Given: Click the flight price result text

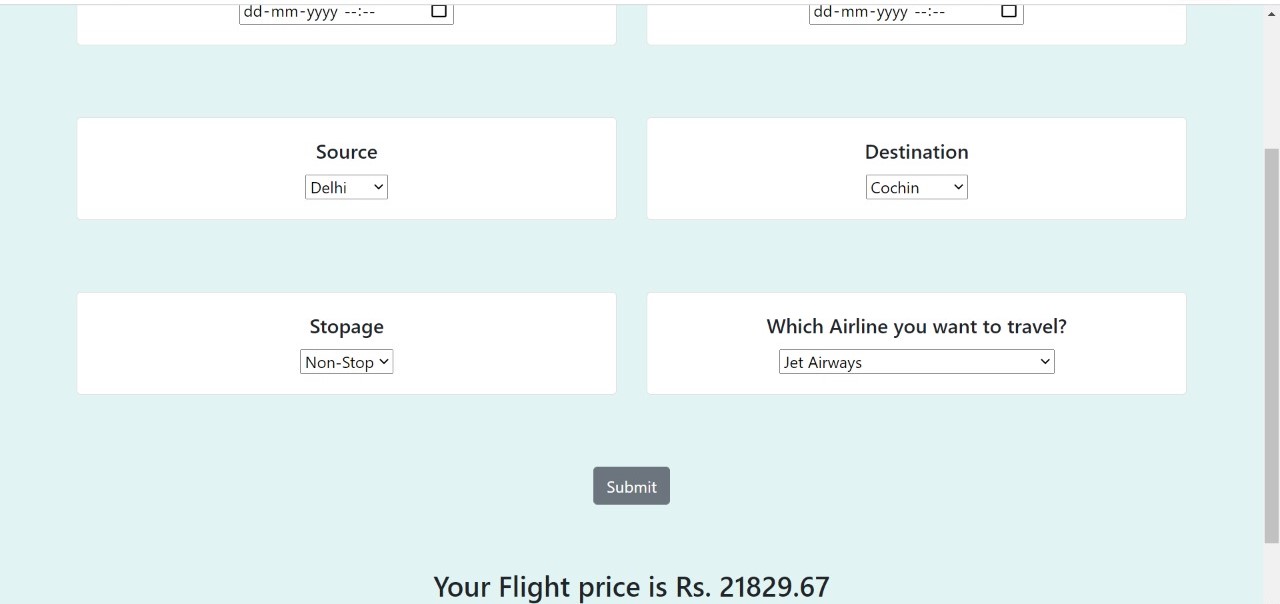Looking at the screenshot, I should coord(631,587).
